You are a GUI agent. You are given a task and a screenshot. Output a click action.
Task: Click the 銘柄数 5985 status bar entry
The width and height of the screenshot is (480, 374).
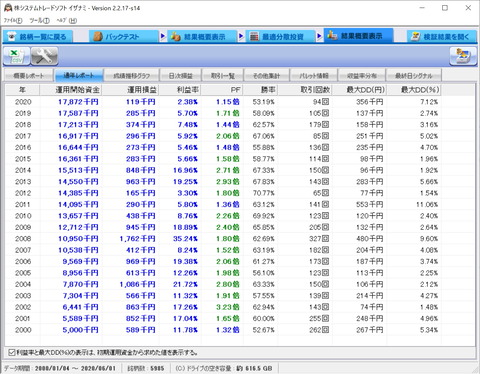tap(146, 368)
